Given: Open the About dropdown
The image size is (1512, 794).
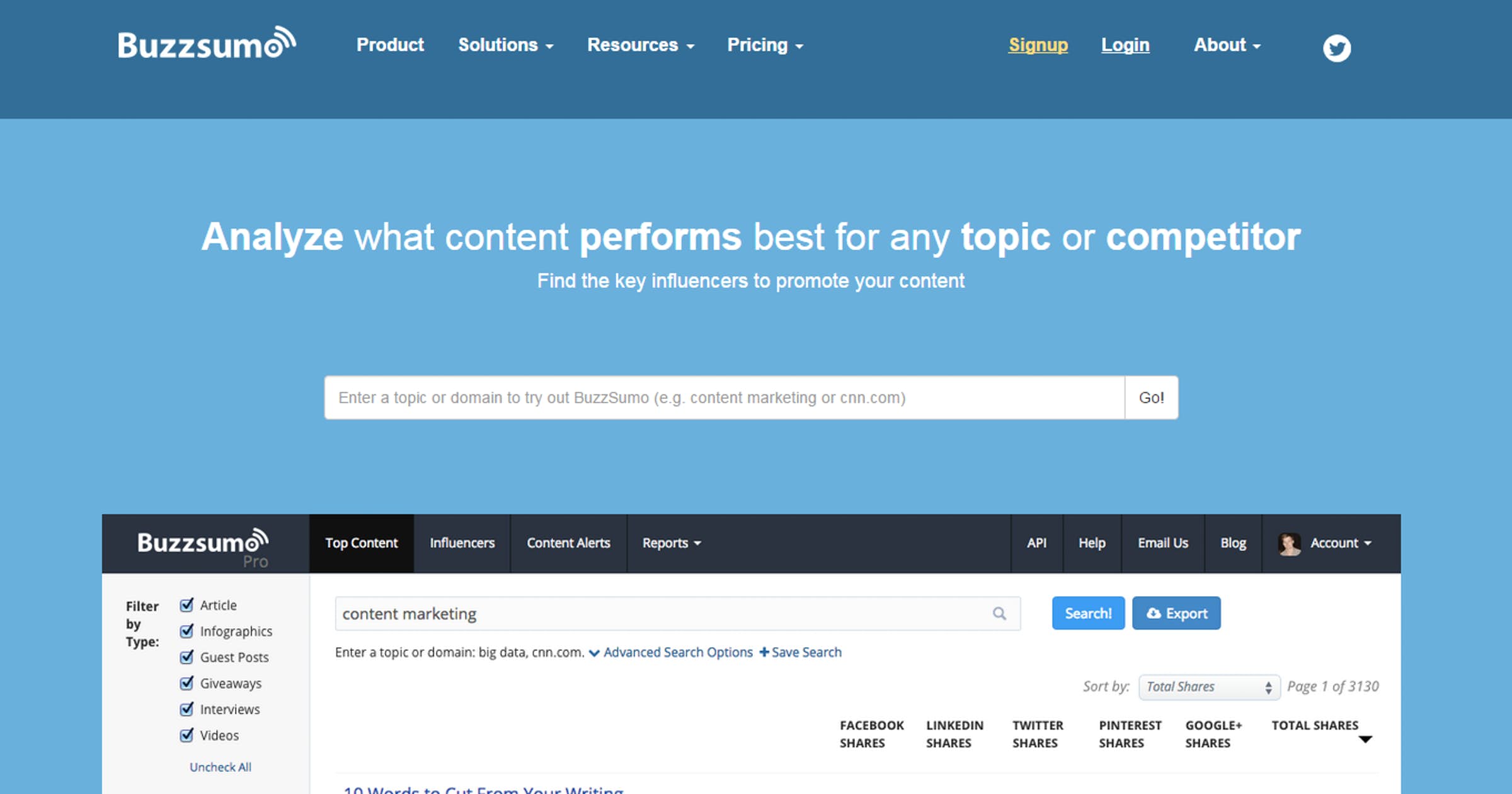Looking at the screenshot, I should point(1227,45).
